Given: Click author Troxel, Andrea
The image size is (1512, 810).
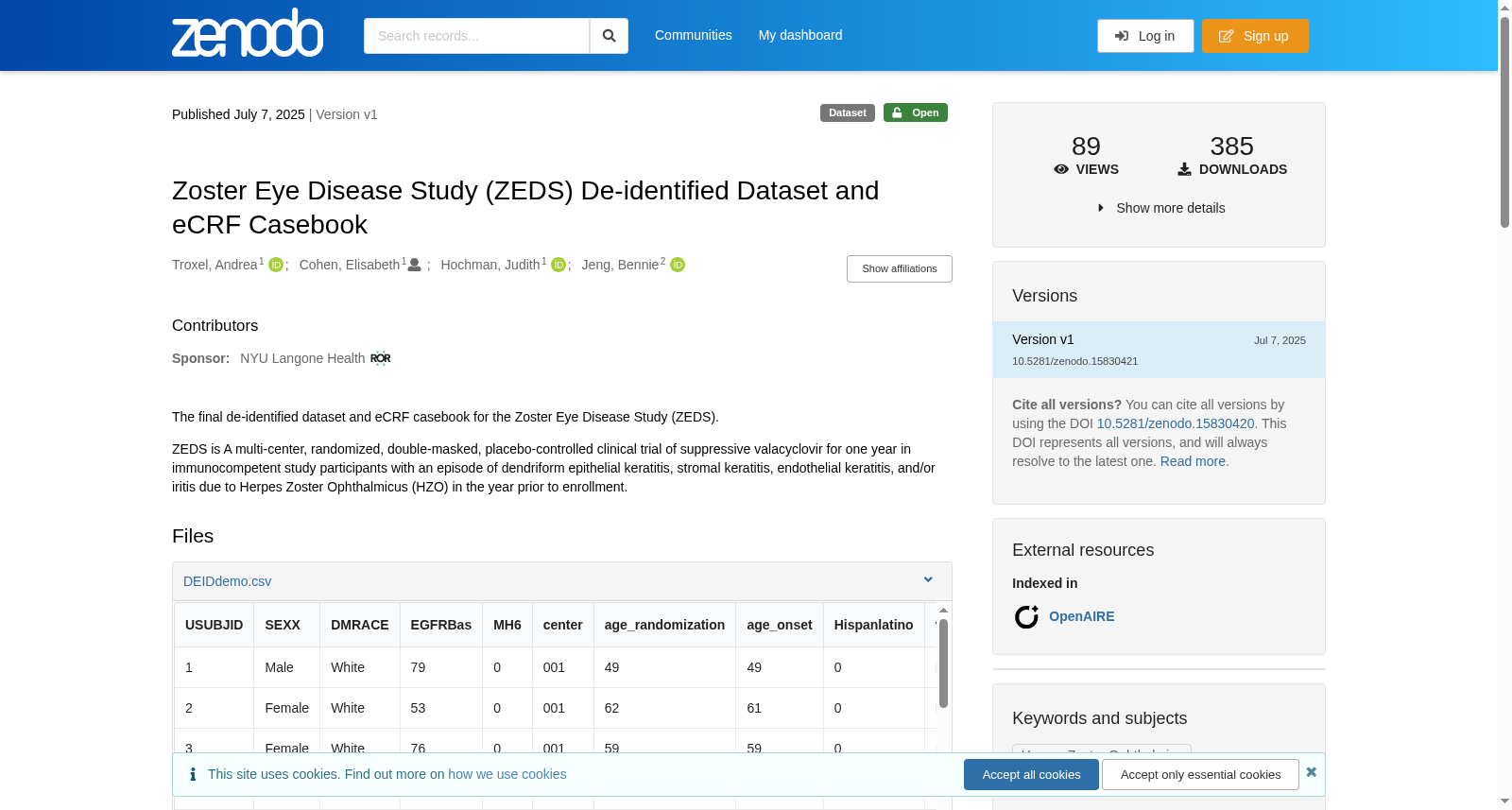Looking at the screenshot, I should 215,265.
